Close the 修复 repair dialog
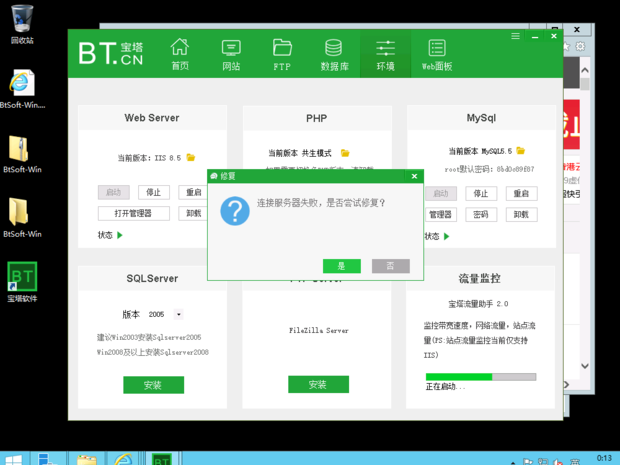 click(414, 176)
